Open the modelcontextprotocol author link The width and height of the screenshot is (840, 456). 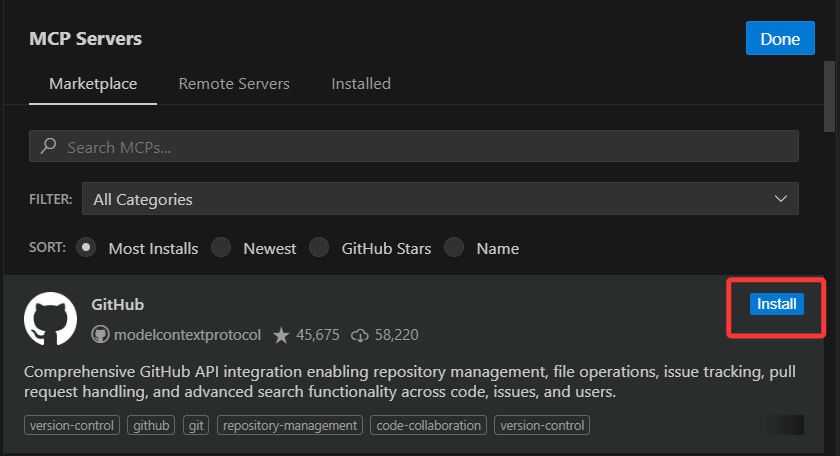(187, 335)
